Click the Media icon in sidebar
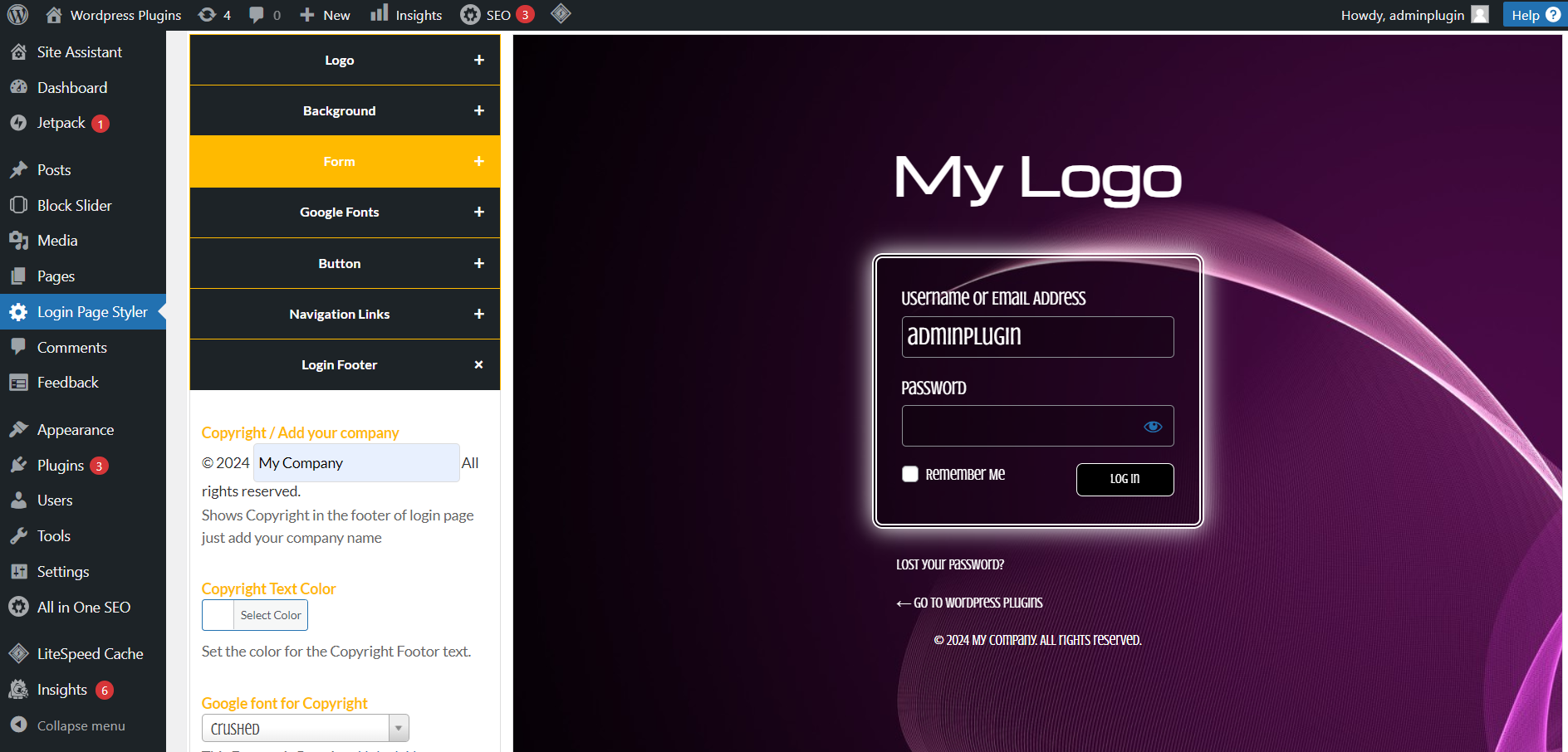This screenshot has height=752, width=1568. pyautogui.click(x=18, y=241)
